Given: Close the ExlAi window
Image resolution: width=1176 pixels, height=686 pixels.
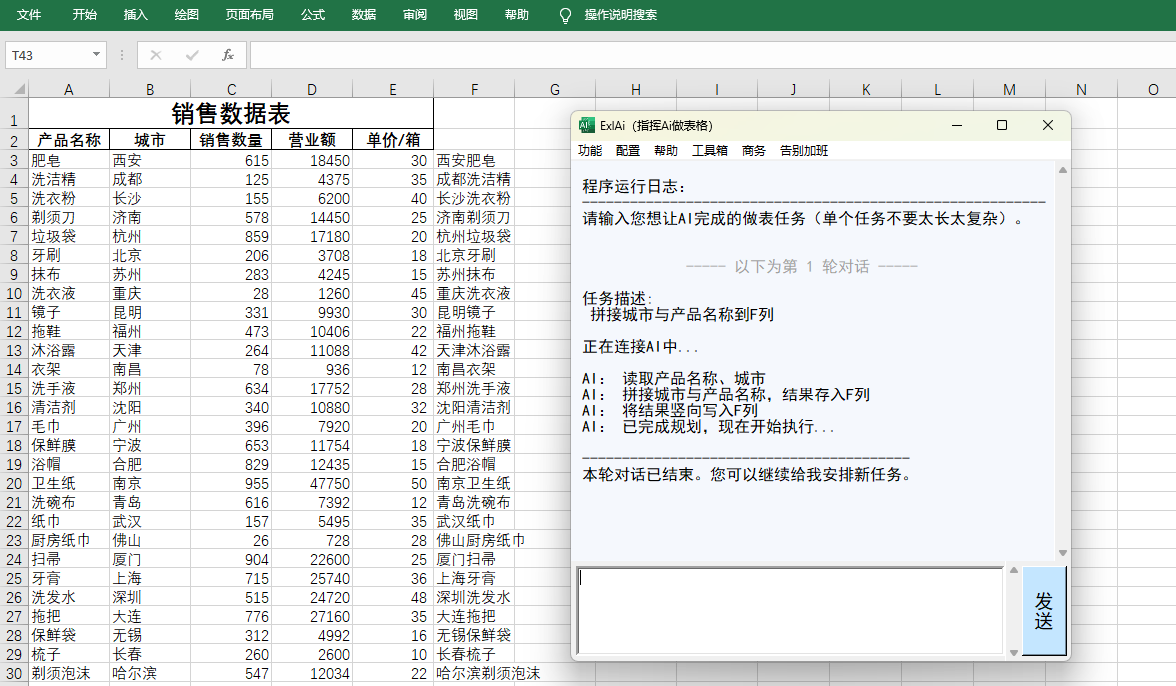Looking at the screenshot, I should [1048, 125].
